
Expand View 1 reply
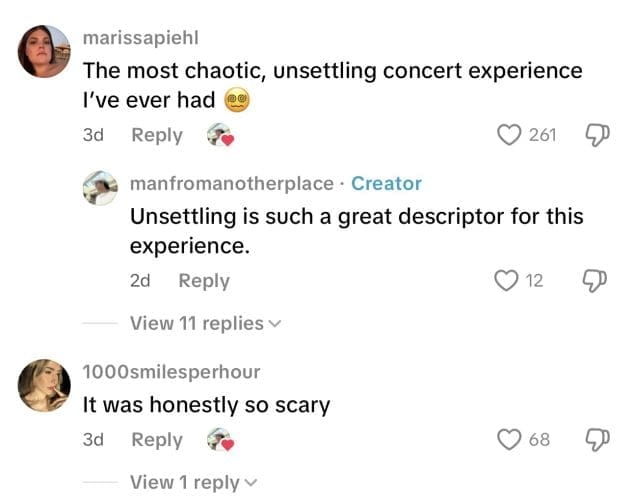pos(193,482)
